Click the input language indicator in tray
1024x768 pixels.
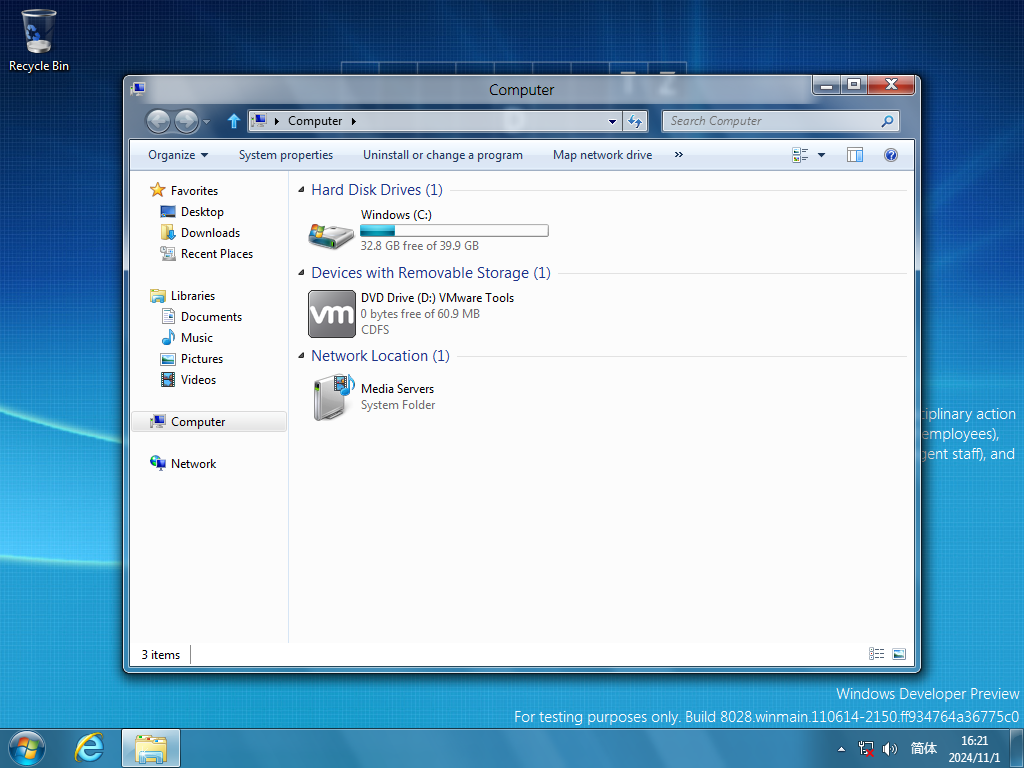[x=923, y=748]
